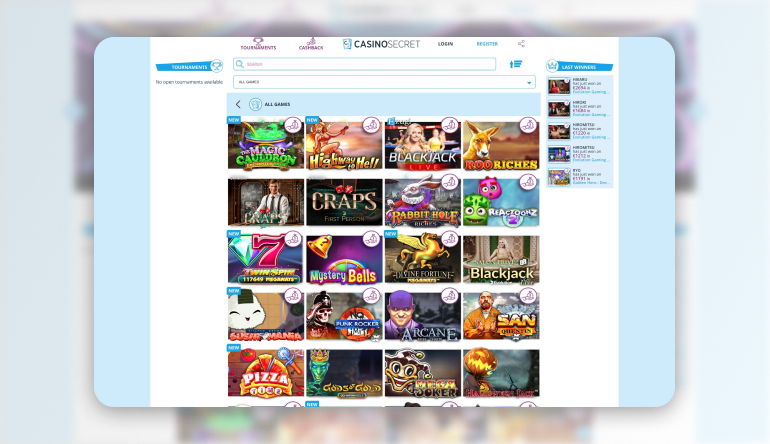Go back using the left chevron arrow

tap(238, 104)
